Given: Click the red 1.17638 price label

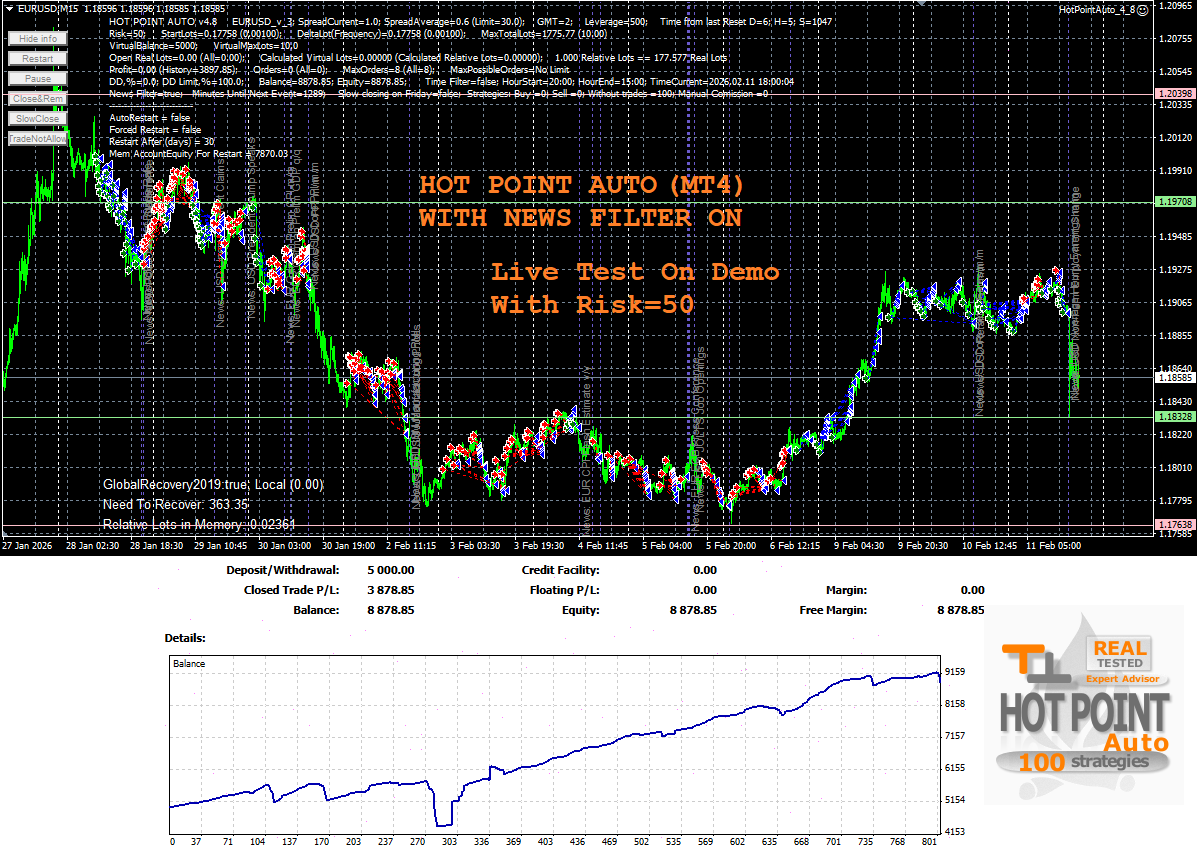Looking at the screenshot, I should pyautogui.click(x=1175, y=524).
